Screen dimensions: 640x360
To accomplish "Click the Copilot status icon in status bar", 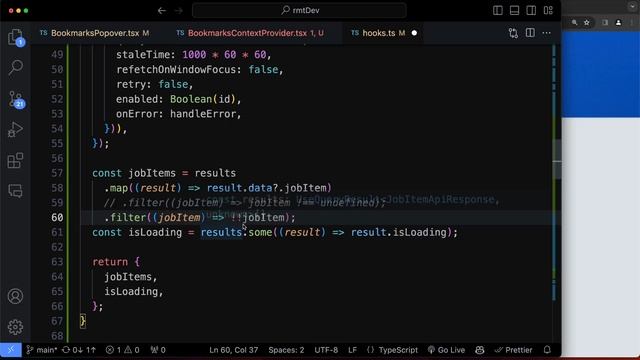I will tap(480, 350).
